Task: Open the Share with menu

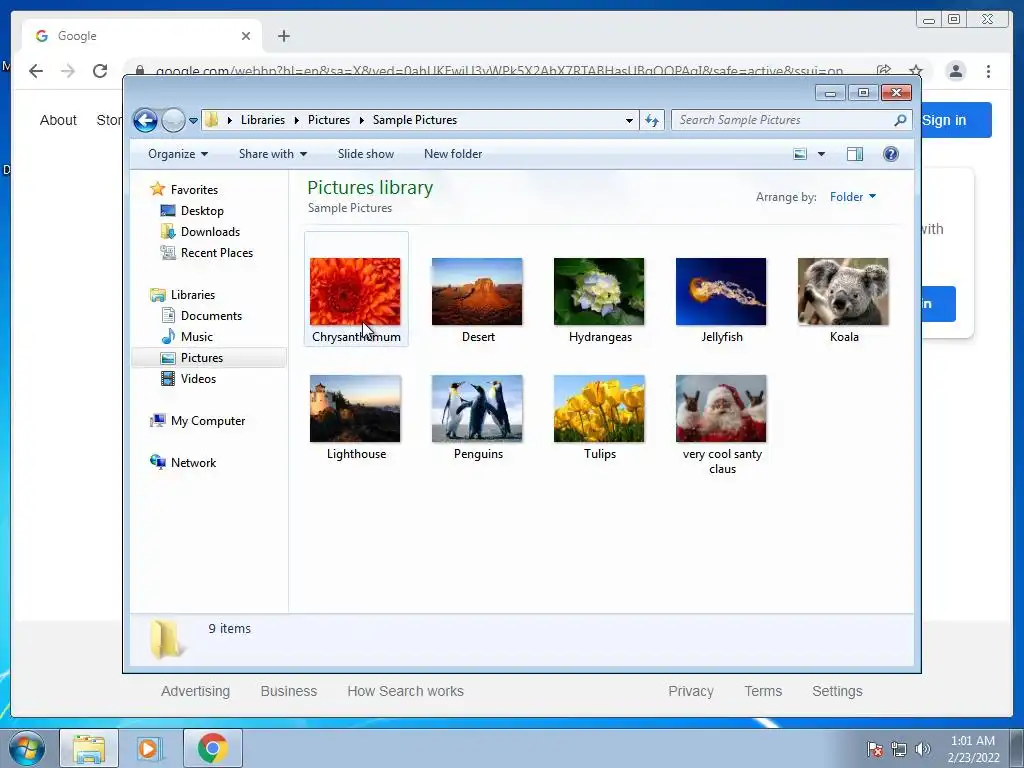Action: [x=272, y=154]
